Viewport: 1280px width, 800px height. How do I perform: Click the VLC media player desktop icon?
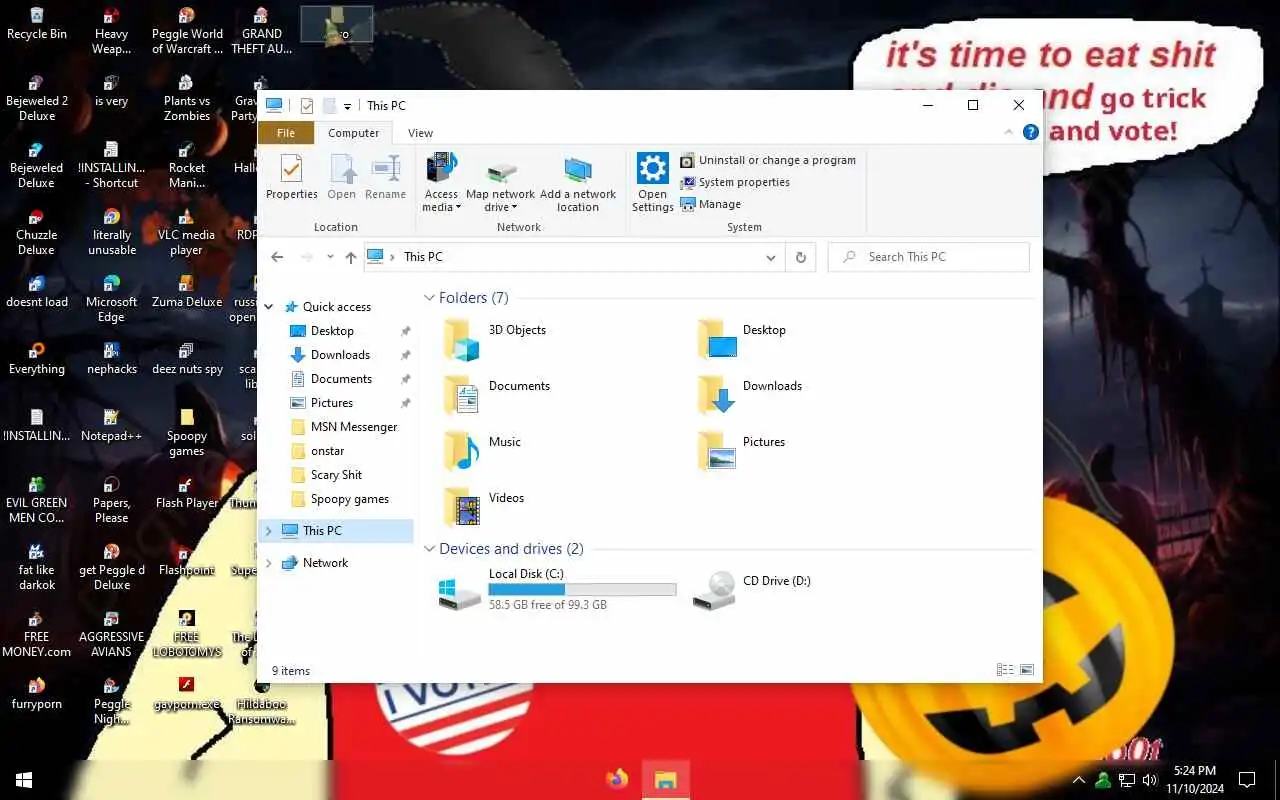pos(186,232)
